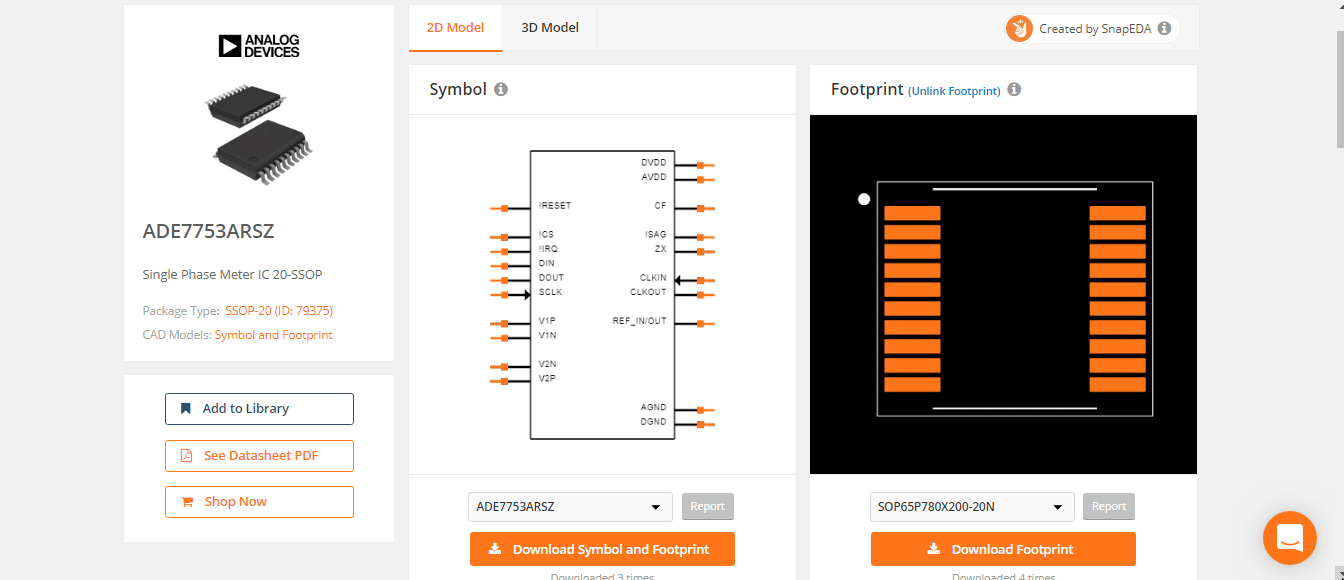This screenshot has height=580, width=1344.
Task: Click the info icon next to Footprint
Action: point(1014,89)
